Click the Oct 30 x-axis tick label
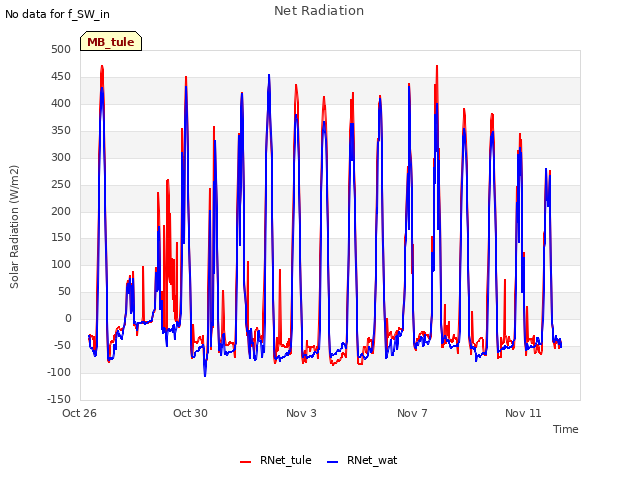Image resolution: width=640 pixels, height=480 pixels. pyautogui.click(x=190, y=413)
